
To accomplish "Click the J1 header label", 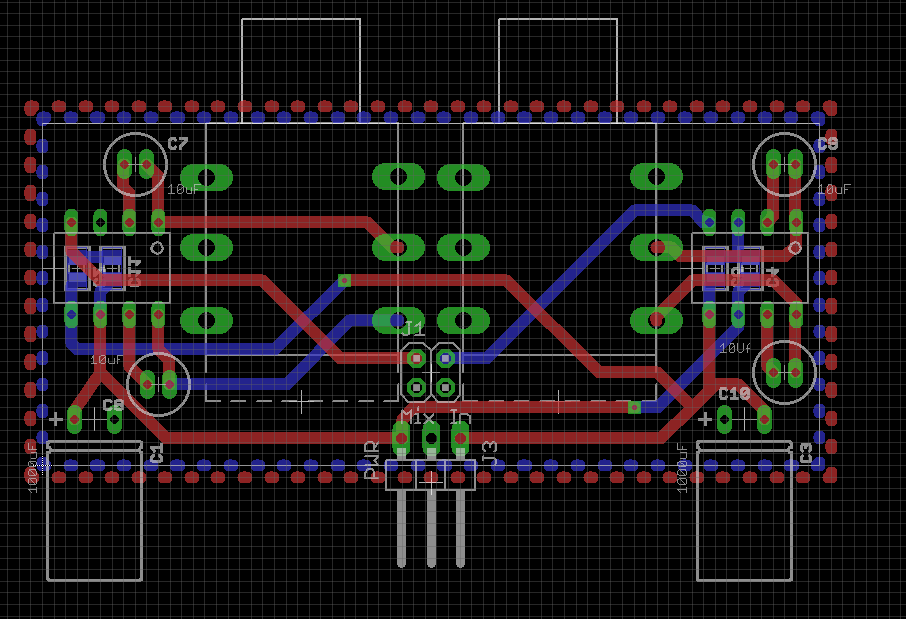I will pos(414,327).
